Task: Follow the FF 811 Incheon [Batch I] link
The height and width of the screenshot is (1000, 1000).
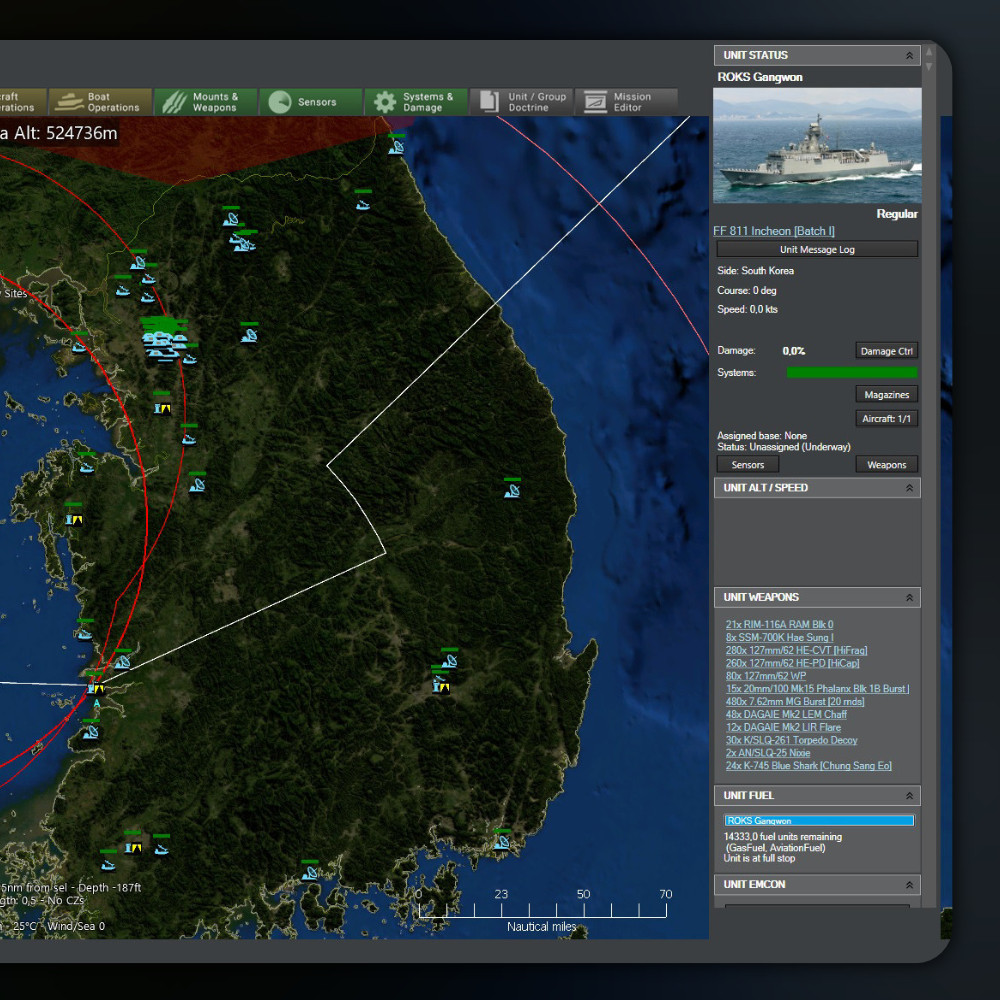Action: point(773,231)
